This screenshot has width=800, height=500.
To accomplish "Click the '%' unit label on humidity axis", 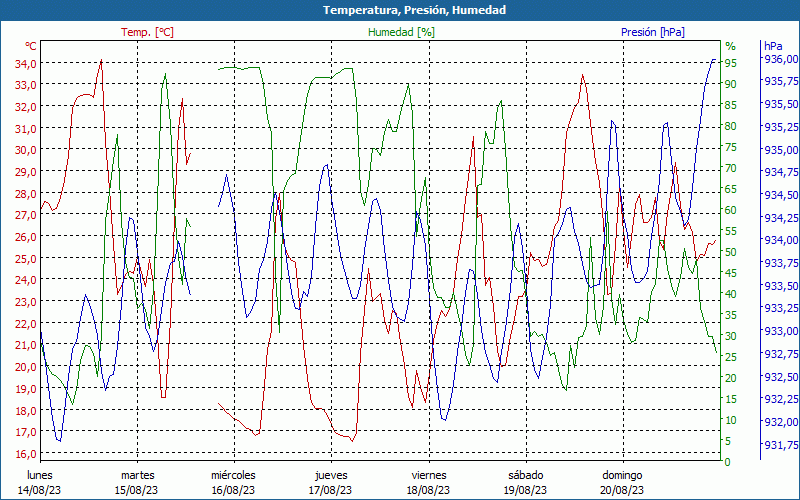I will pyautogui.click(x=731, y=46).
